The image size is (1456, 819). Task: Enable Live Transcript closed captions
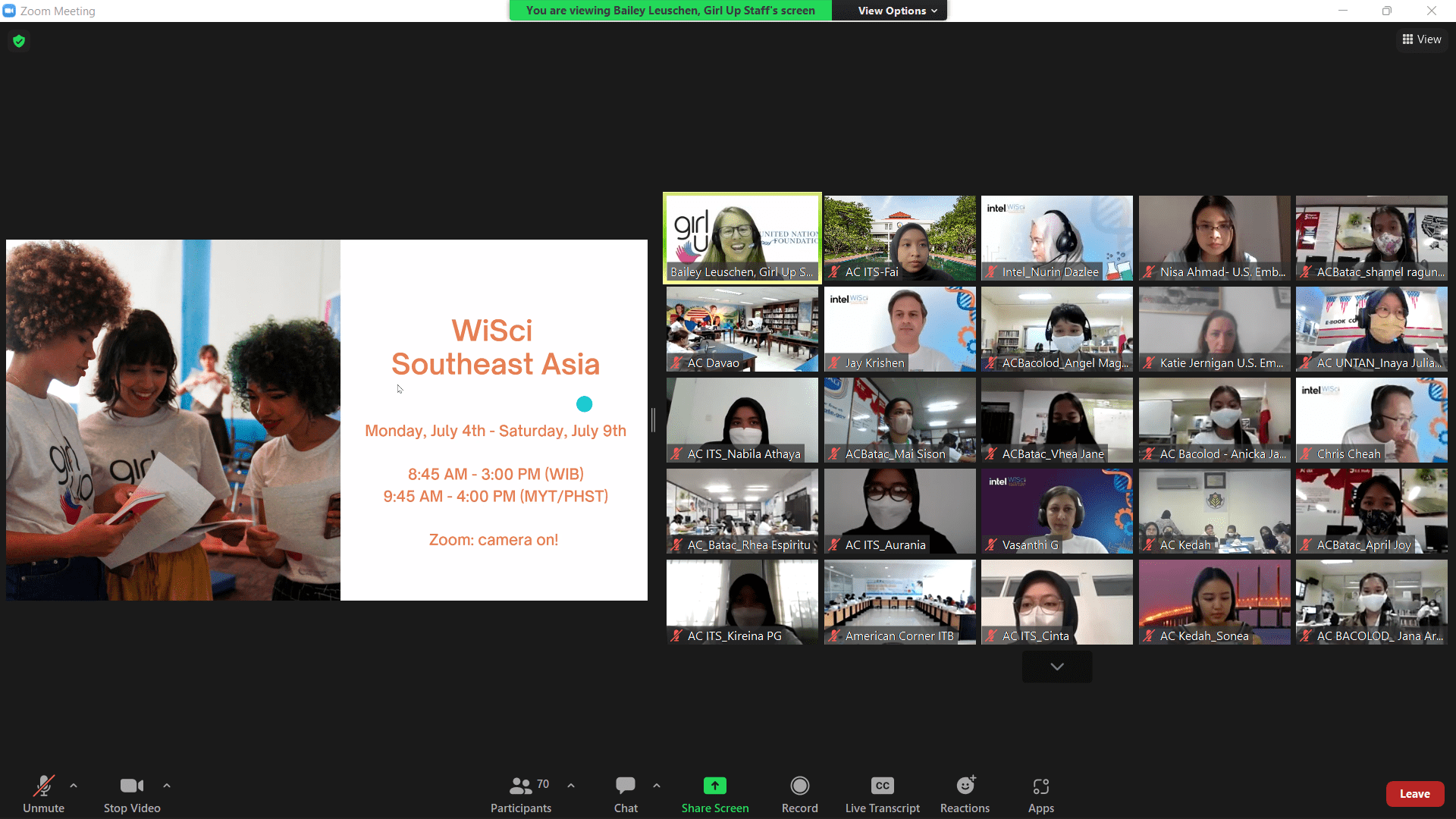(x=882, y=786)
